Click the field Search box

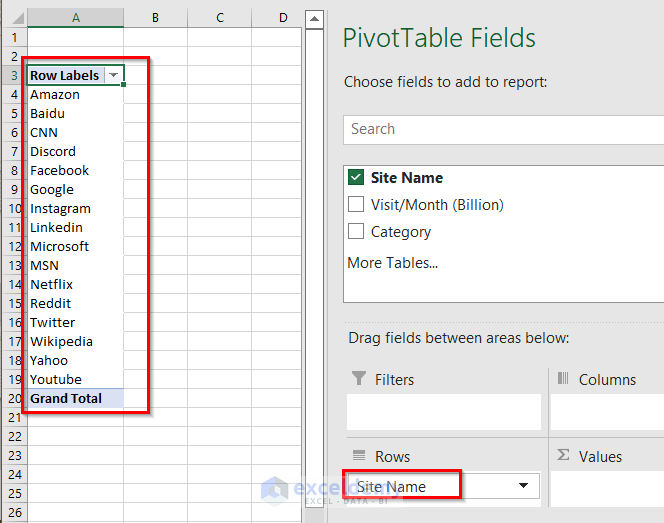pos(500,129)
